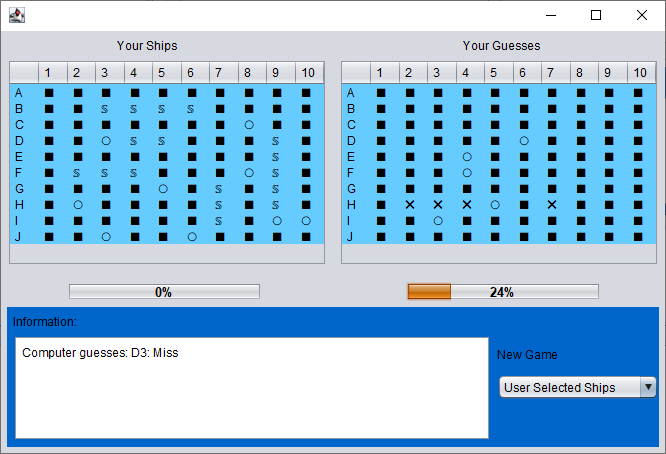Guess unexplored square A1 in Your Guesses grid
Viewport: 666px width, 454px height.
click(x=381, y=92)
